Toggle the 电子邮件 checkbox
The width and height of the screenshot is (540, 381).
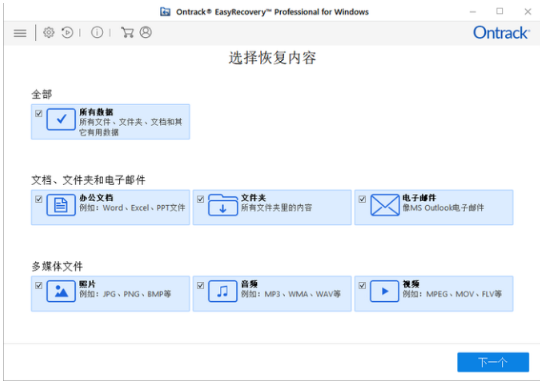click(362, 199)
